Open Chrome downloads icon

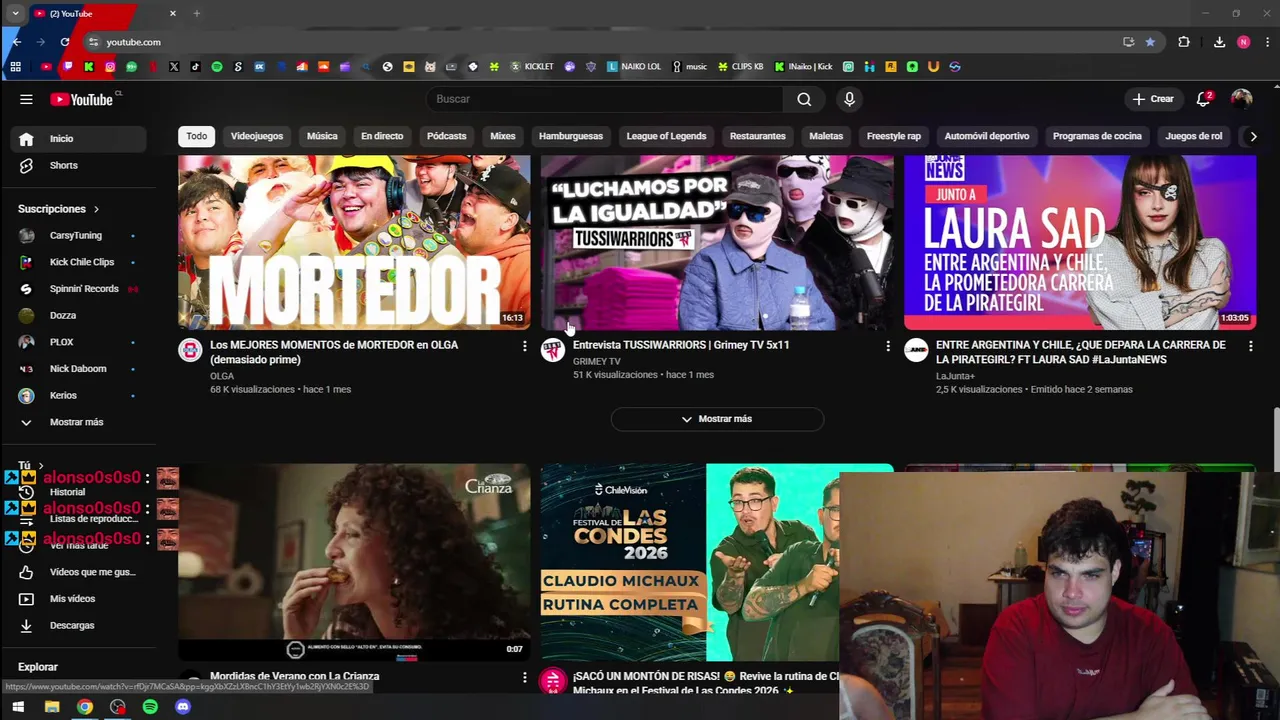[1219, 42]
